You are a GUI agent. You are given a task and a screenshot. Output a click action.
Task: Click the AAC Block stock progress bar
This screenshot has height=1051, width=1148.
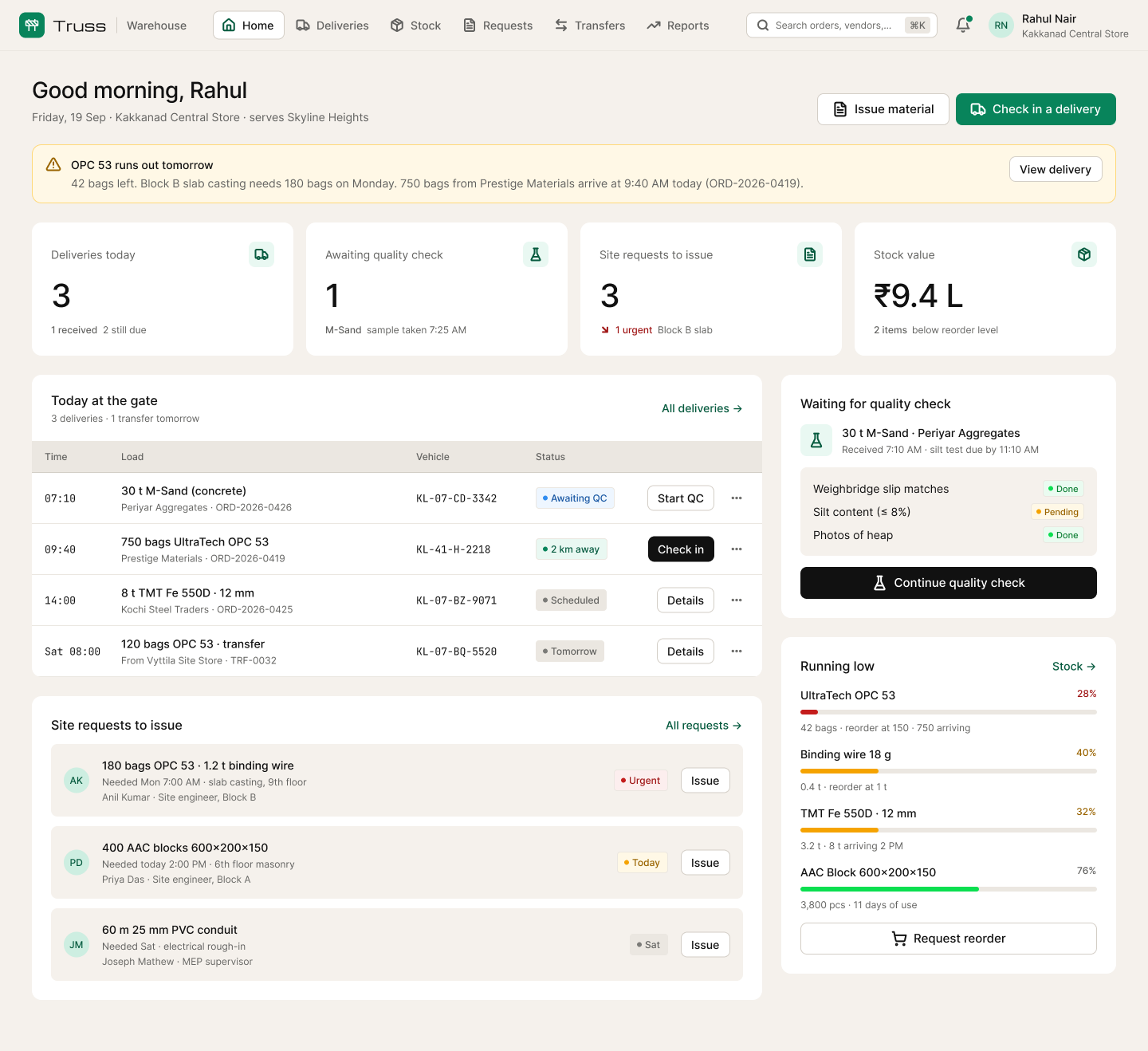(x=949, y=889)
